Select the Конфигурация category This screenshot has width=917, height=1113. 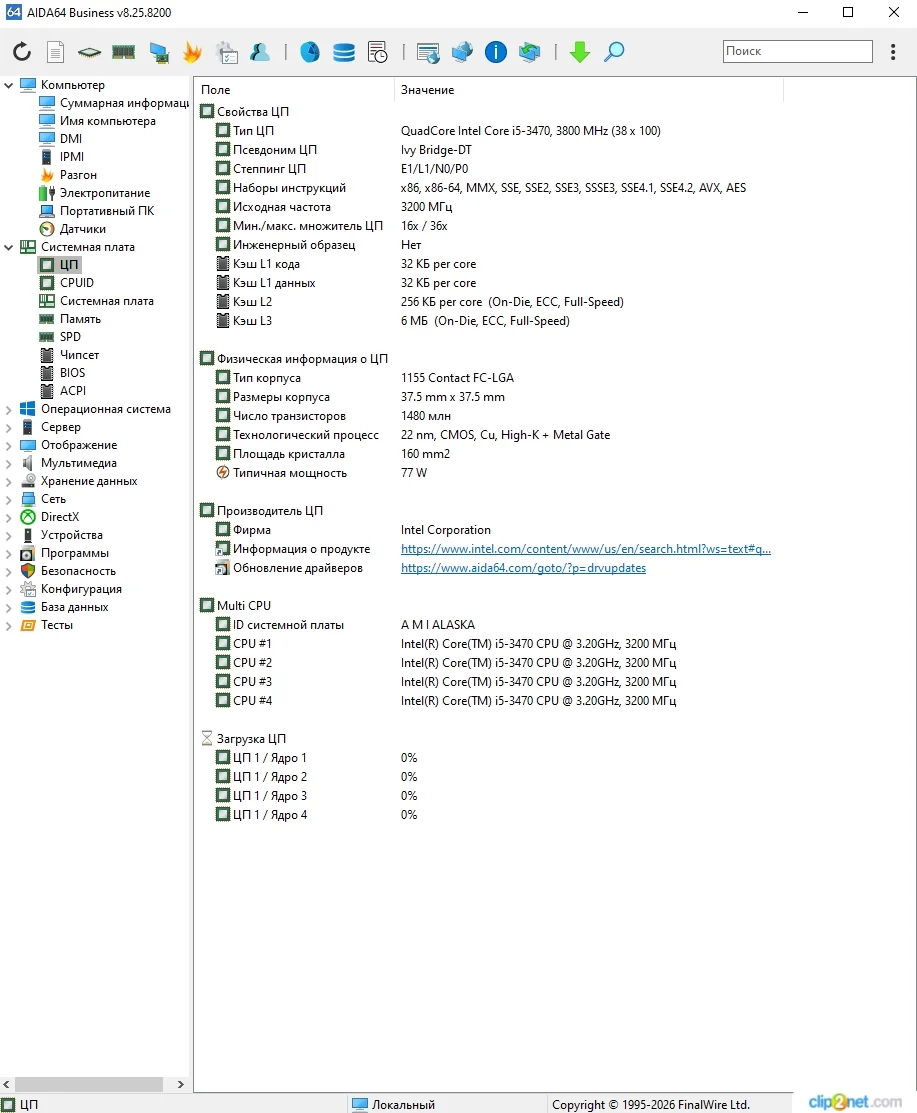point(72,589)
